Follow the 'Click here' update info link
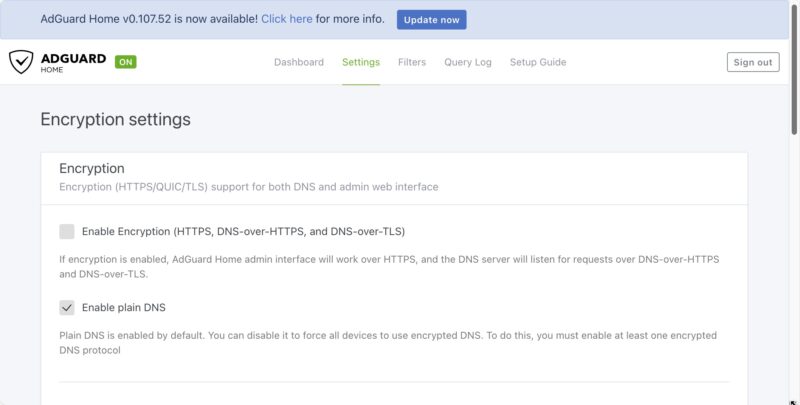 [287, 19]
